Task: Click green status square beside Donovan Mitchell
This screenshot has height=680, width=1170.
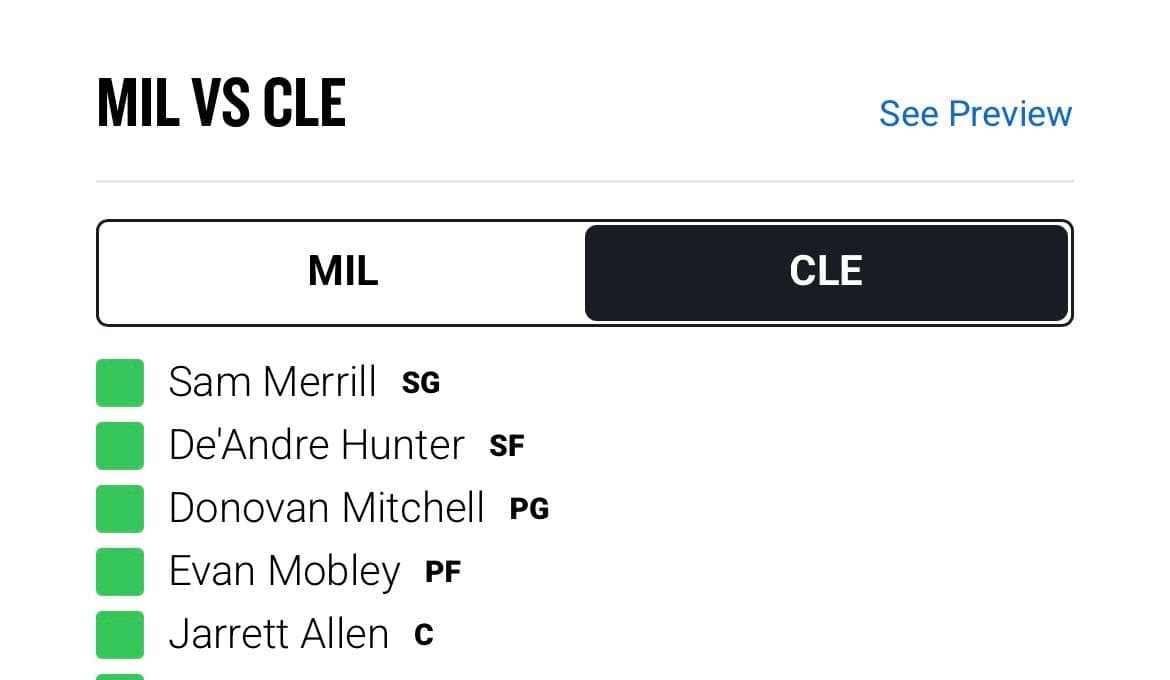Action: click(120, 509)
